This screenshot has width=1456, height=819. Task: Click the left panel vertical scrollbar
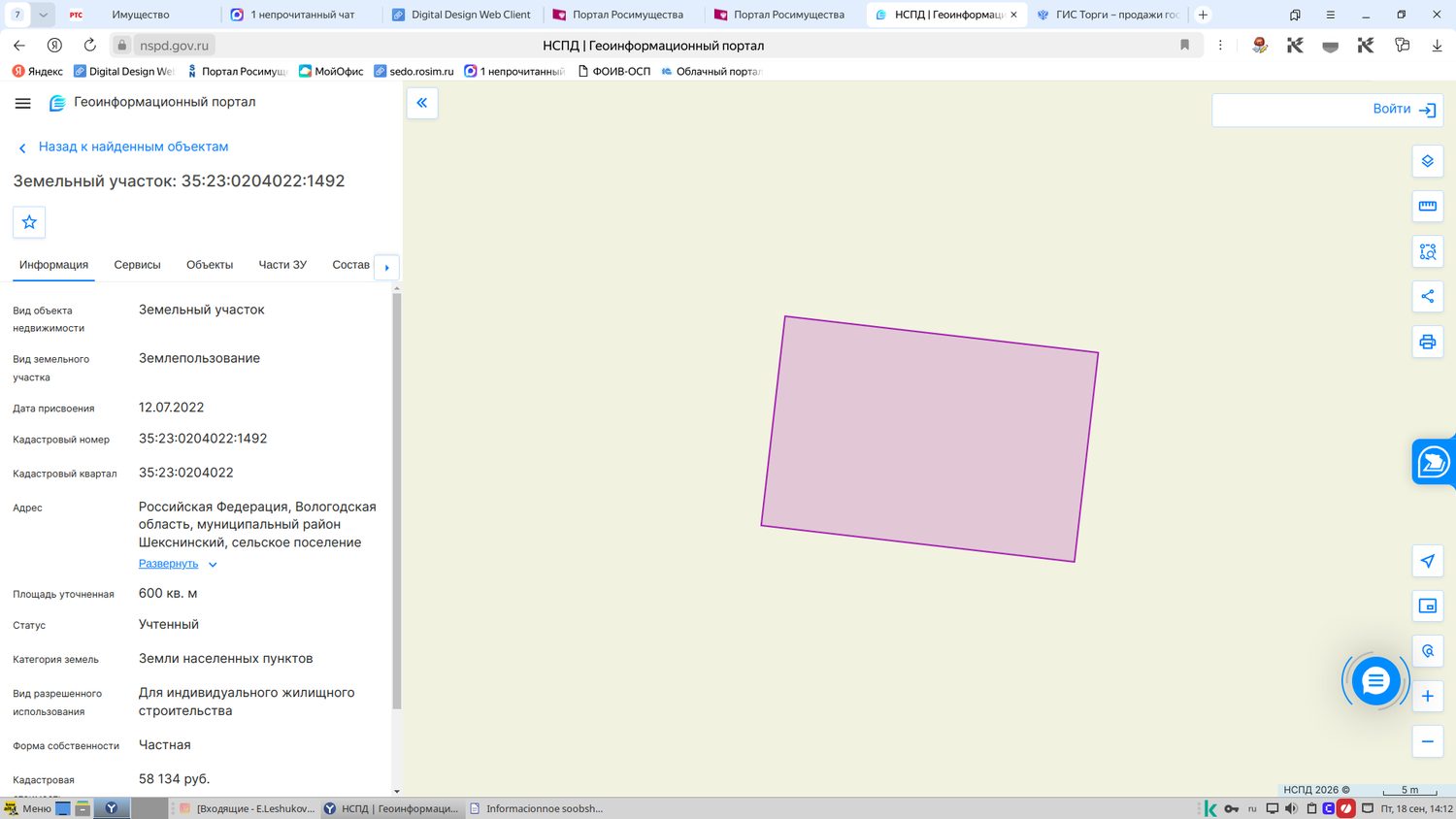click(x=396, y=500)
